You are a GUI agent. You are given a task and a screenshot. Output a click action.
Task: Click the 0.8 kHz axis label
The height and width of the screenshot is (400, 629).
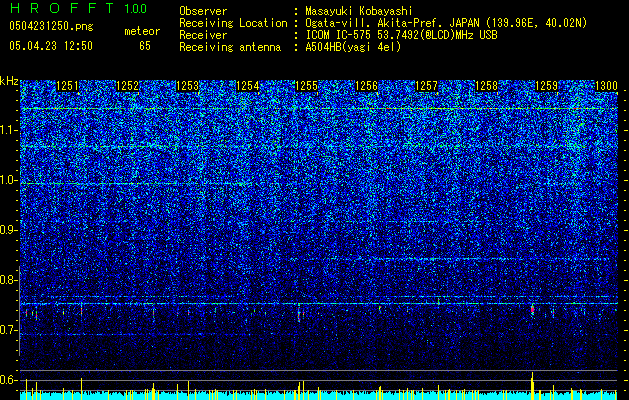(8, 280)
